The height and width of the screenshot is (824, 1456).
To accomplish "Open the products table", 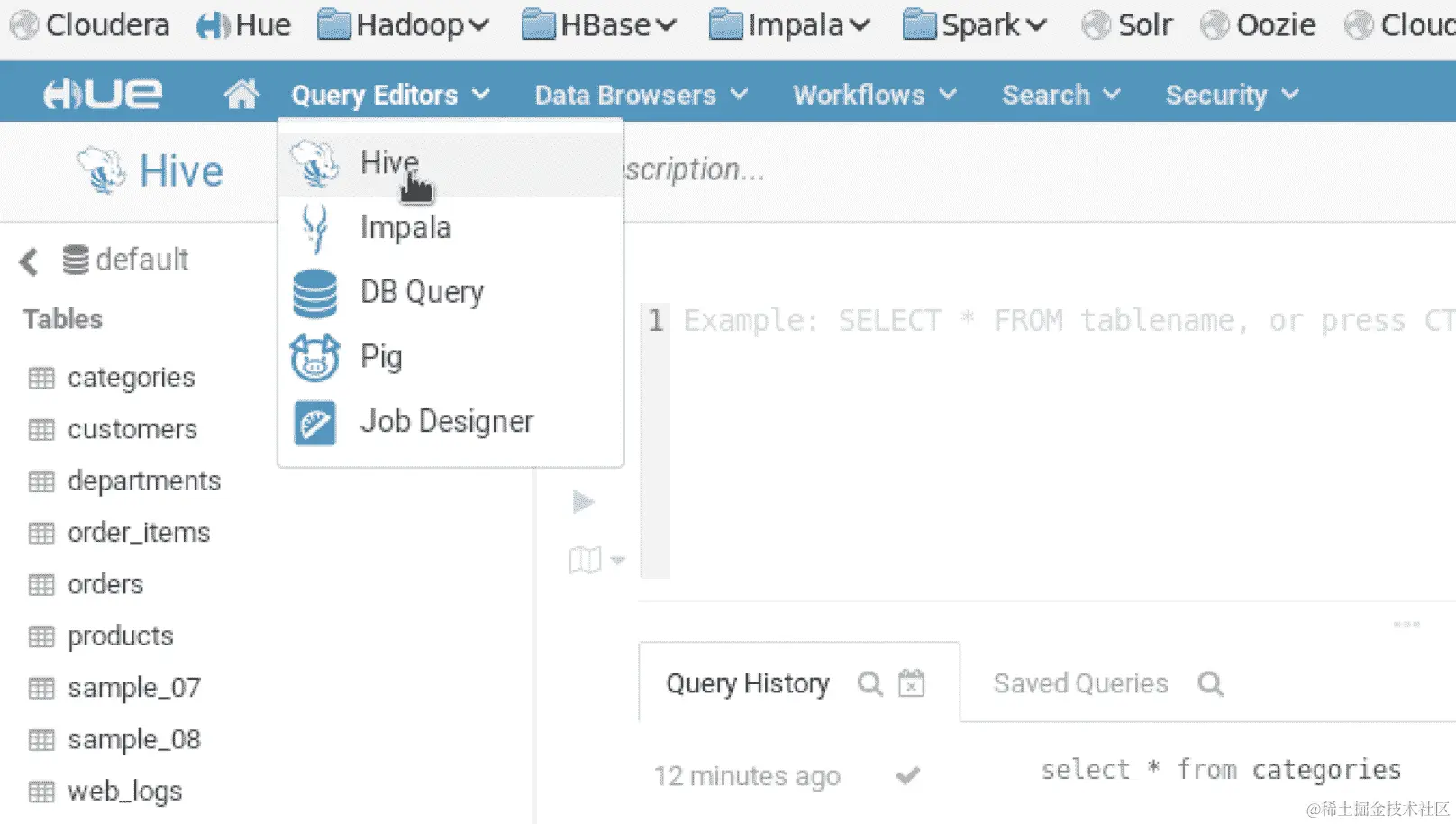I will point(121,636).
